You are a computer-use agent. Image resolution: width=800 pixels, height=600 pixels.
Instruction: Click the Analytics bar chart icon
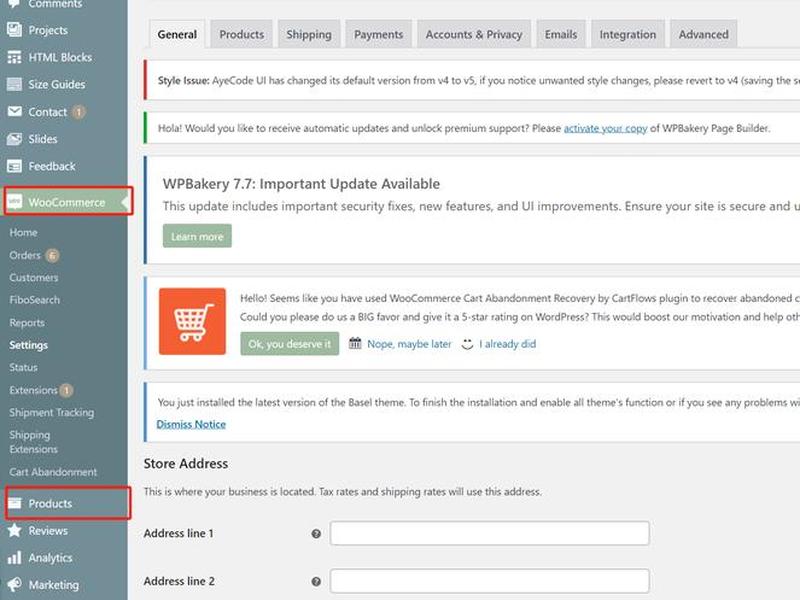pyautogui.click(x=14, y=558)
